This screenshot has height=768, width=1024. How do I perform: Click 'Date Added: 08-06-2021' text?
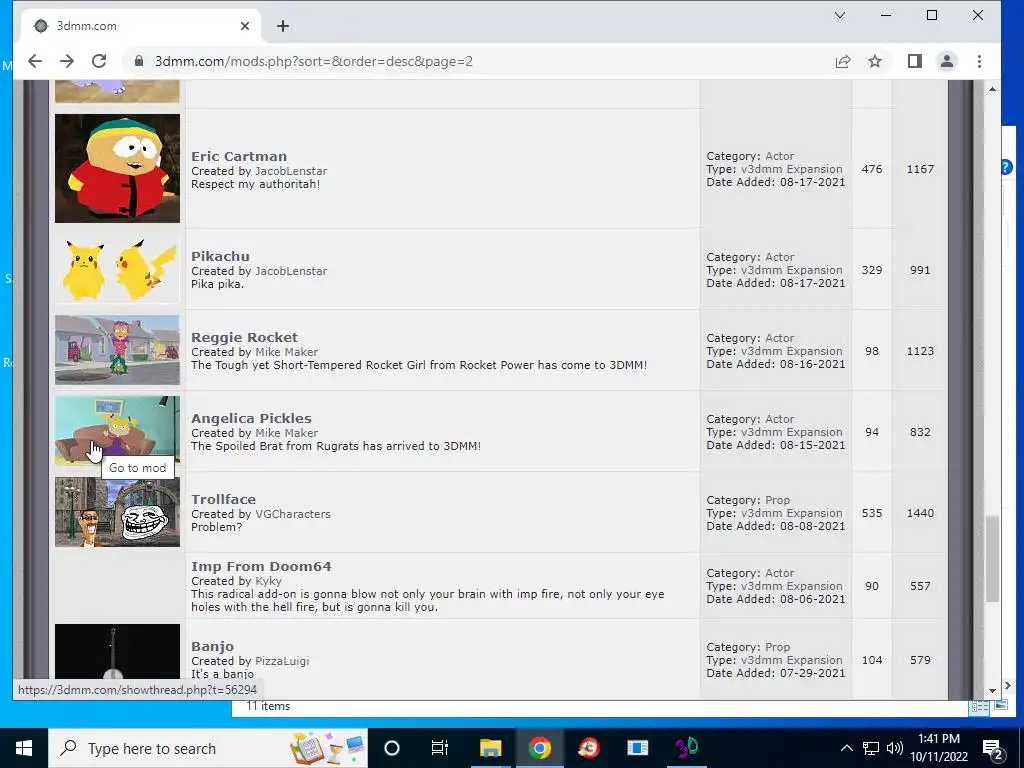tap(776, 599)
